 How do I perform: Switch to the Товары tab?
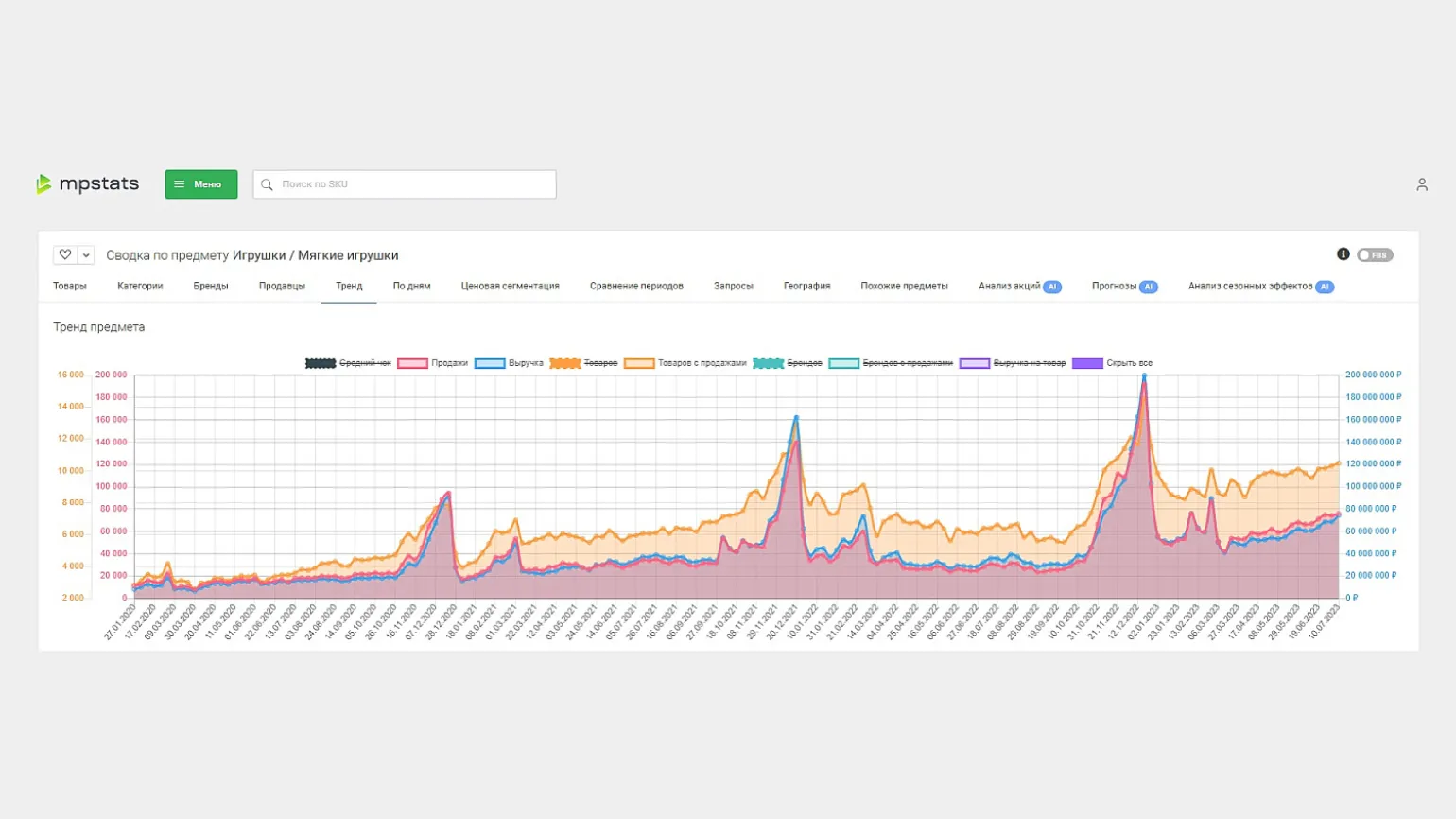(70, 286)
